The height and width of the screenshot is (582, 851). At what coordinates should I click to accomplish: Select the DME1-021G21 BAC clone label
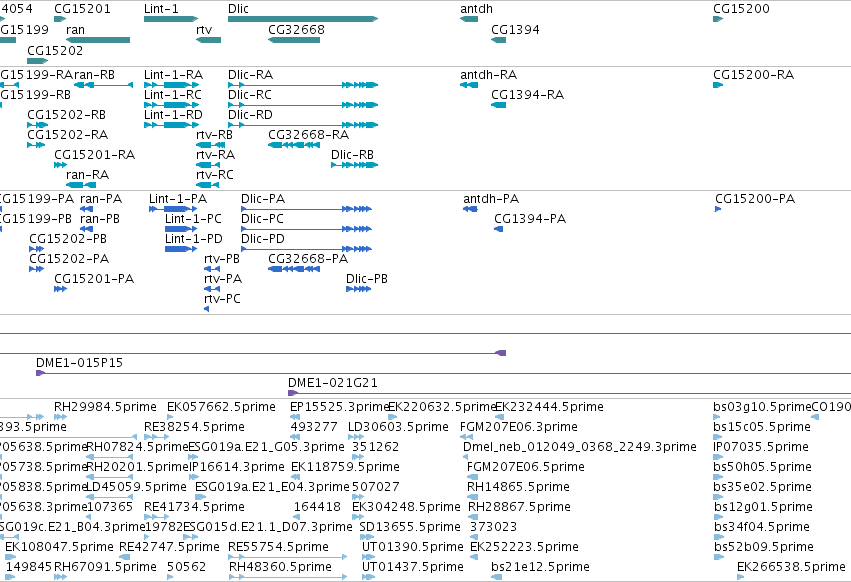[333, 383]
